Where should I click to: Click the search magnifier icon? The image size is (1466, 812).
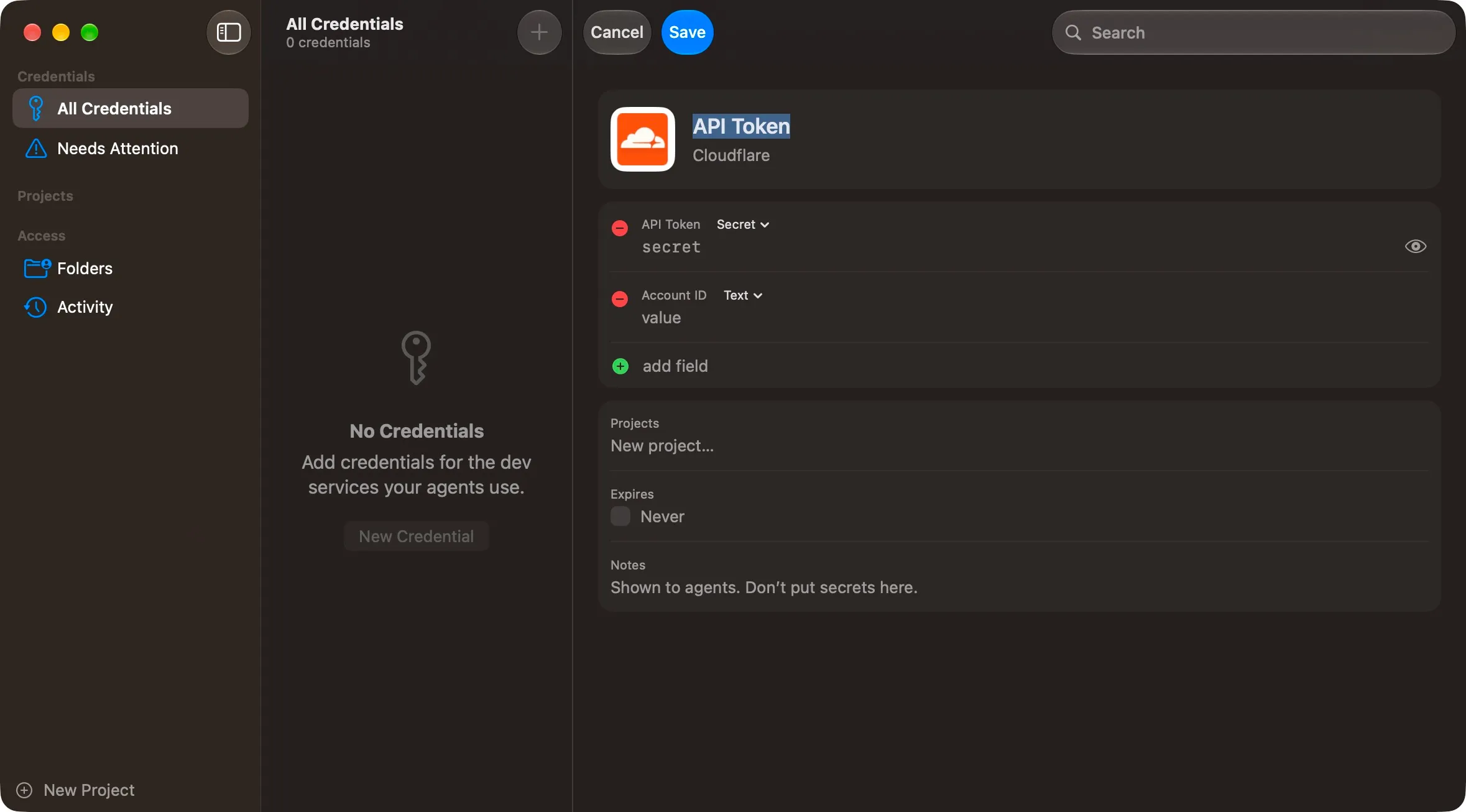coord(1073,32)
